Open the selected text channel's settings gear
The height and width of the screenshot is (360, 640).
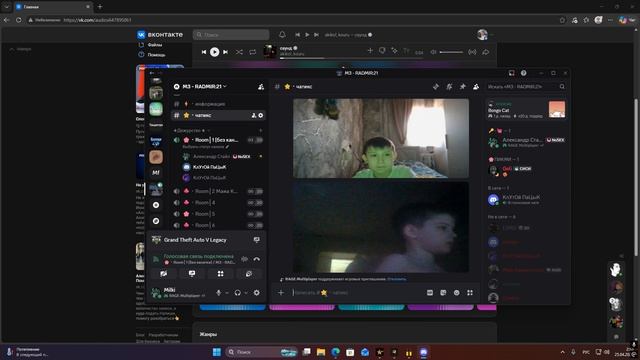(x=261, y=116)
